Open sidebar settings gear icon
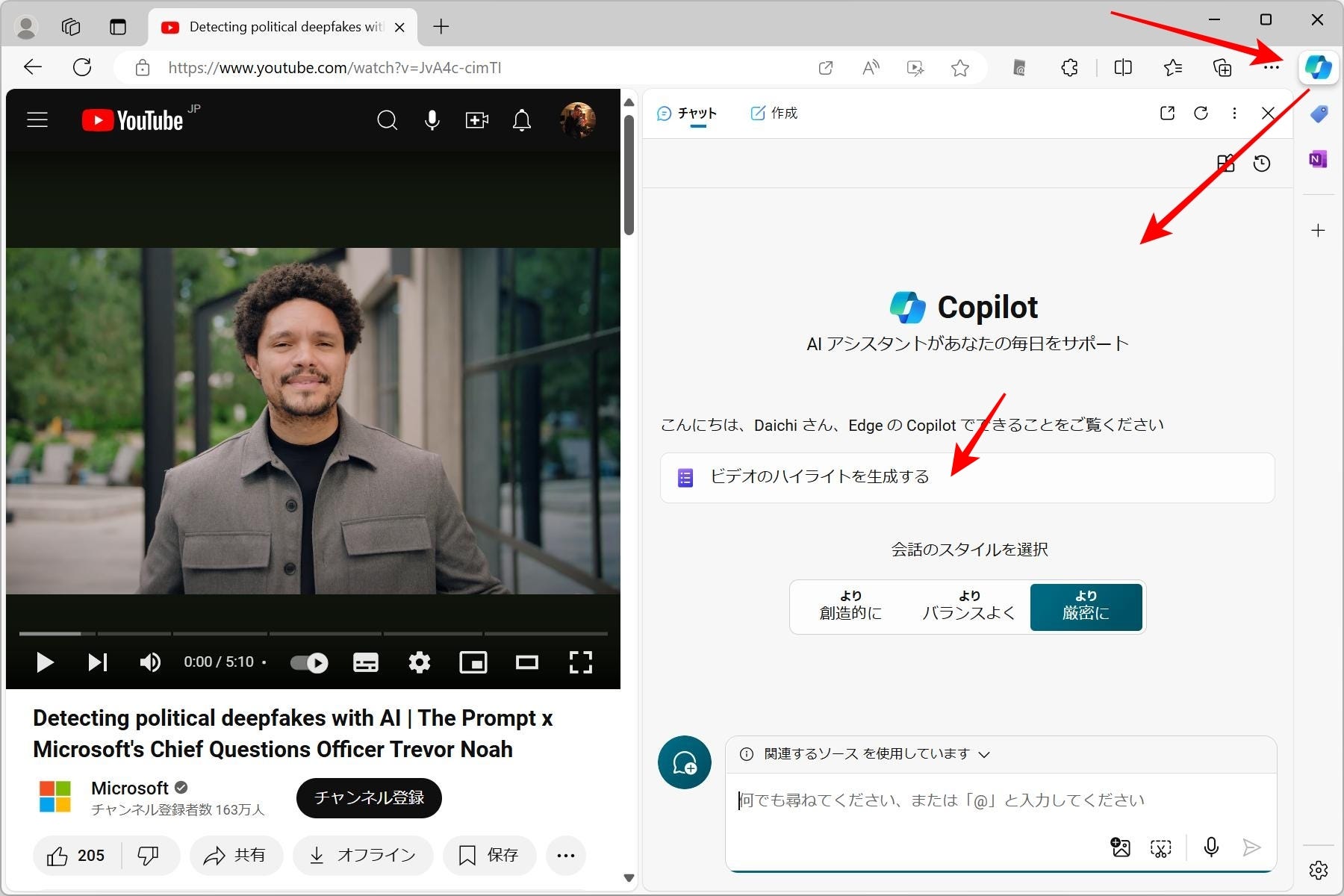Image resolution: width=1344 pixels, height=896 pixels. pyautogui.click(x=1318, y=870)
